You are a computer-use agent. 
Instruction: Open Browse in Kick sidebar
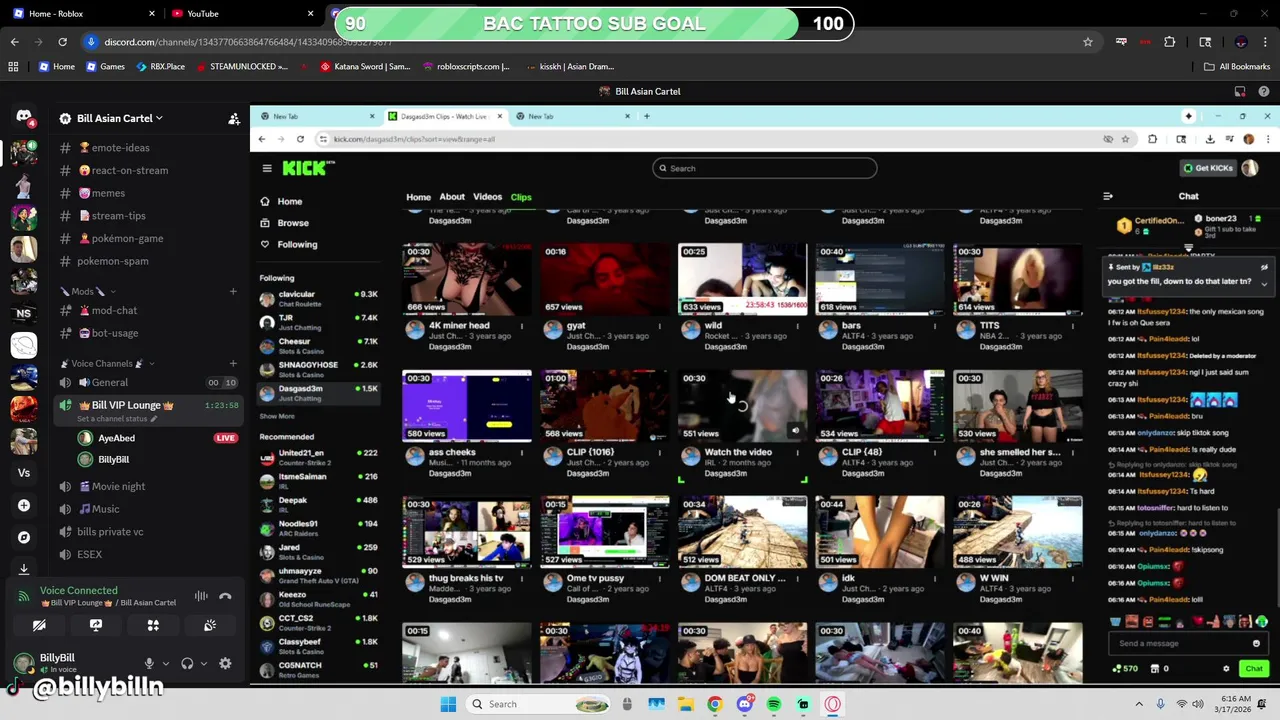tap(292, 223)
